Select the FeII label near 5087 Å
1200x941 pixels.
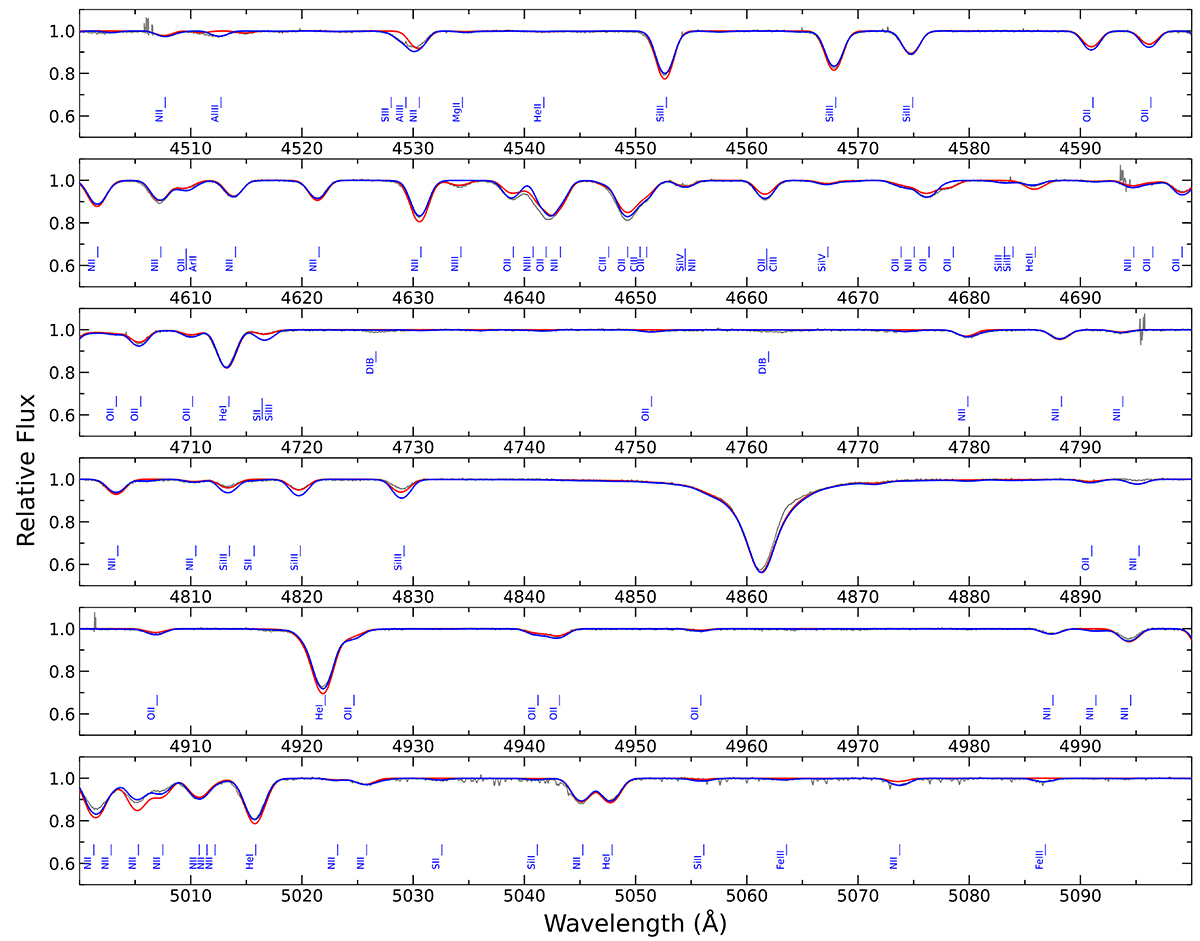pos(1040,858)
